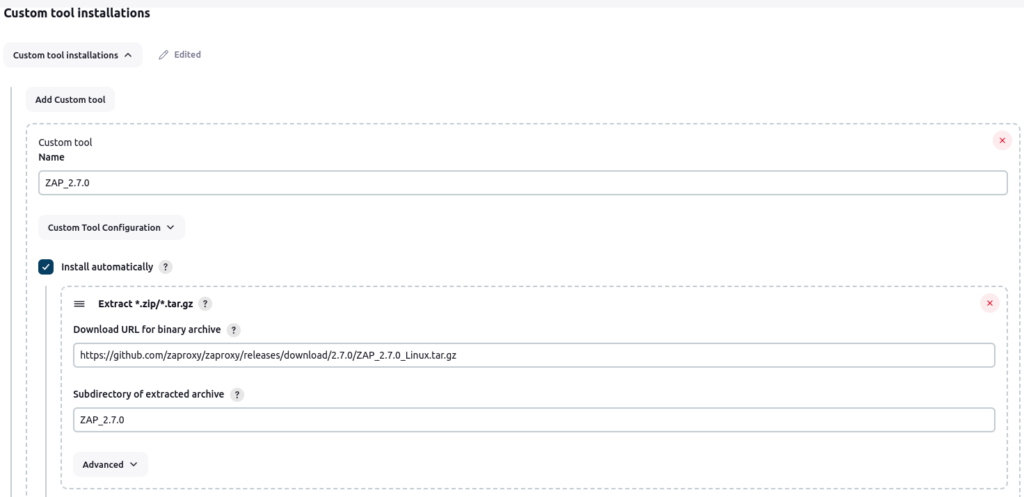Screen dimensions: 1024x497
Task: Focus the custom tool Name field
Action: pyautogui.click(x=521, y=183)
